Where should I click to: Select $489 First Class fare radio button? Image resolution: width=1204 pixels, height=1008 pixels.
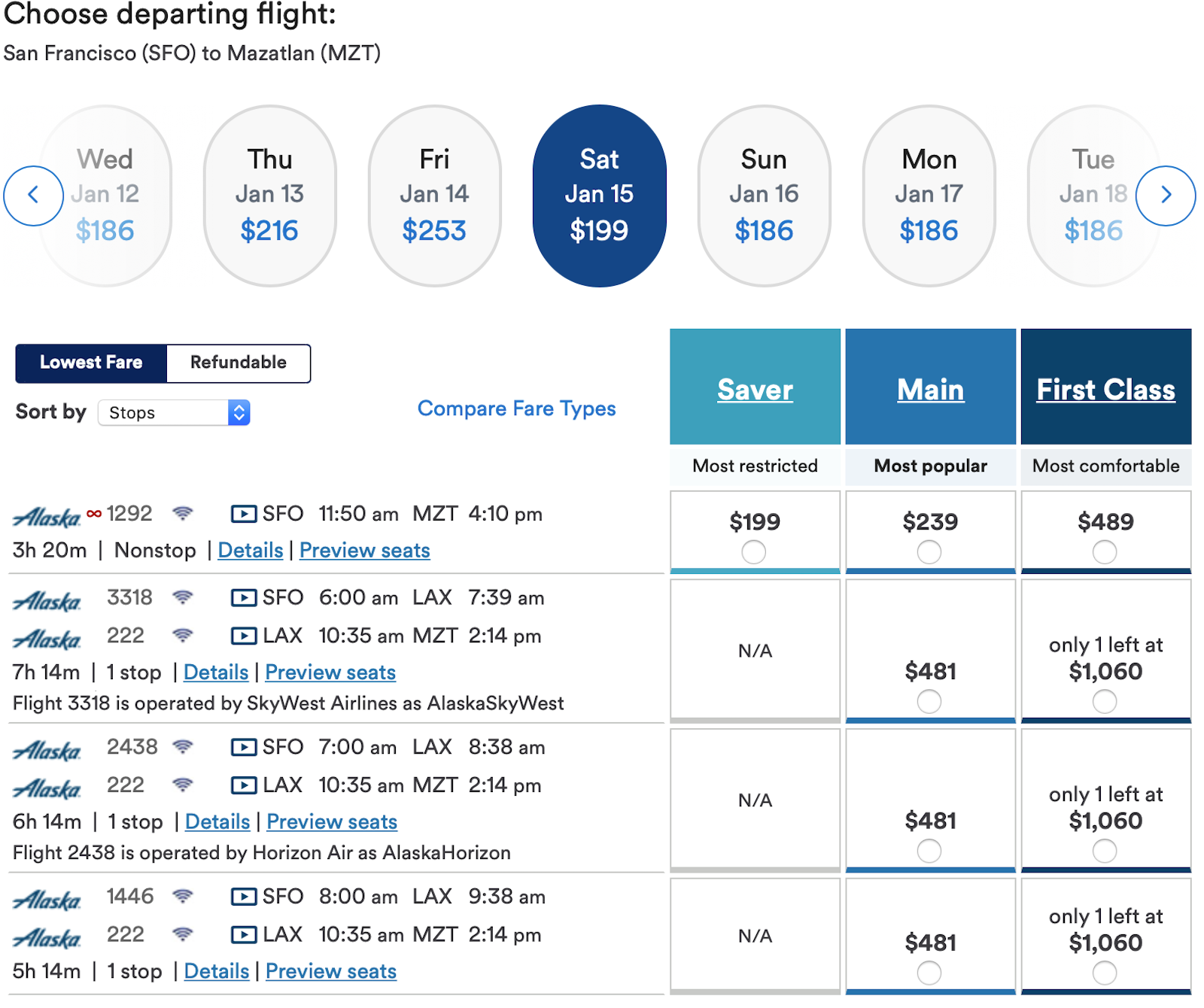(1105, 552)
